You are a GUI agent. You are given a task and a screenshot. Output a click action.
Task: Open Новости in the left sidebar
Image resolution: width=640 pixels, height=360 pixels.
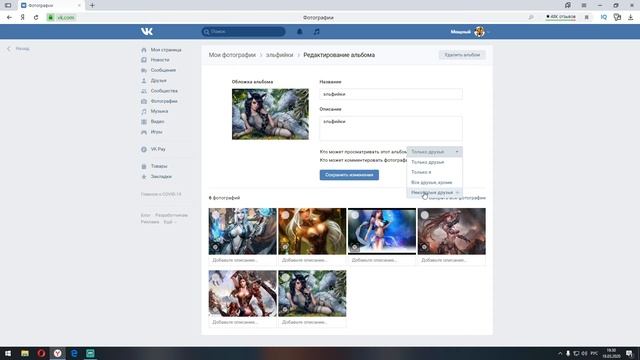coord(160,60)
